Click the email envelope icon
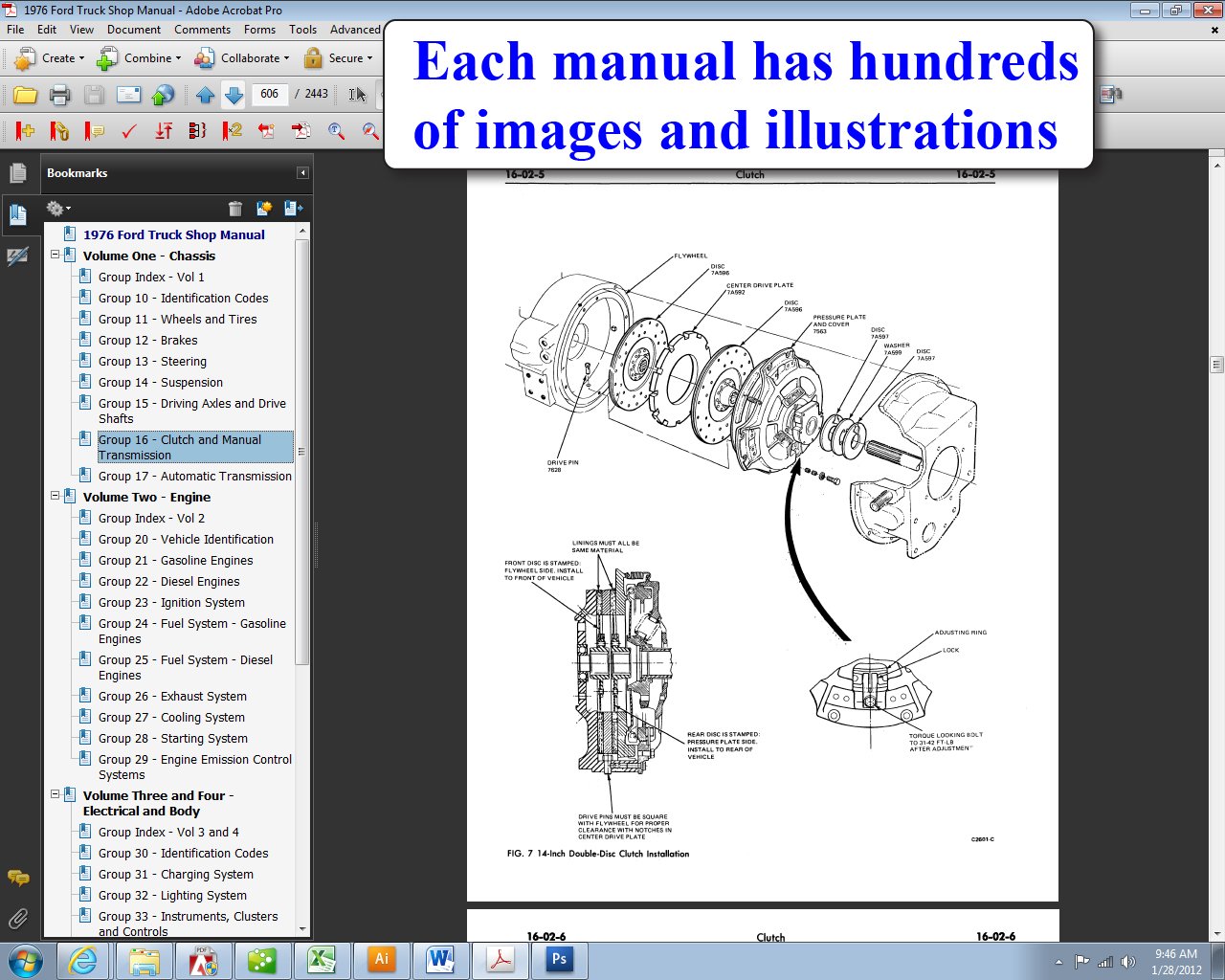The image size is (1225, 980). [128, 95]
